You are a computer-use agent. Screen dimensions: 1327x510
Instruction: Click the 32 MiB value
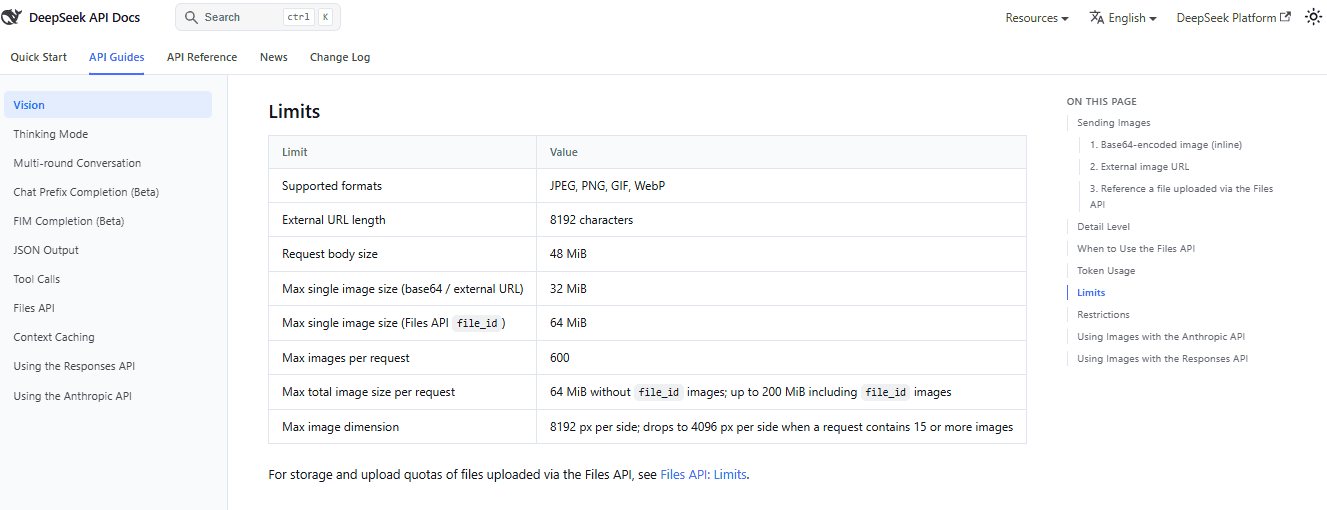(568, 289)
